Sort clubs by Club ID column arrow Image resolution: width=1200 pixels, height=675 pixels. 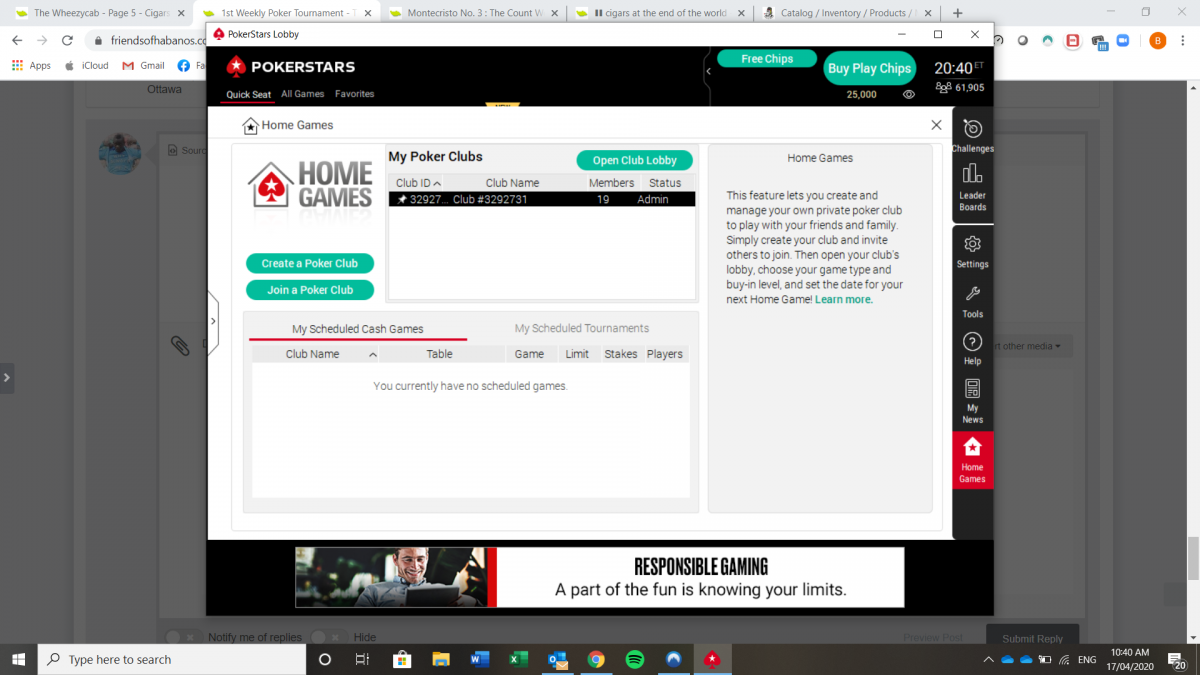(x=437, y=184)
